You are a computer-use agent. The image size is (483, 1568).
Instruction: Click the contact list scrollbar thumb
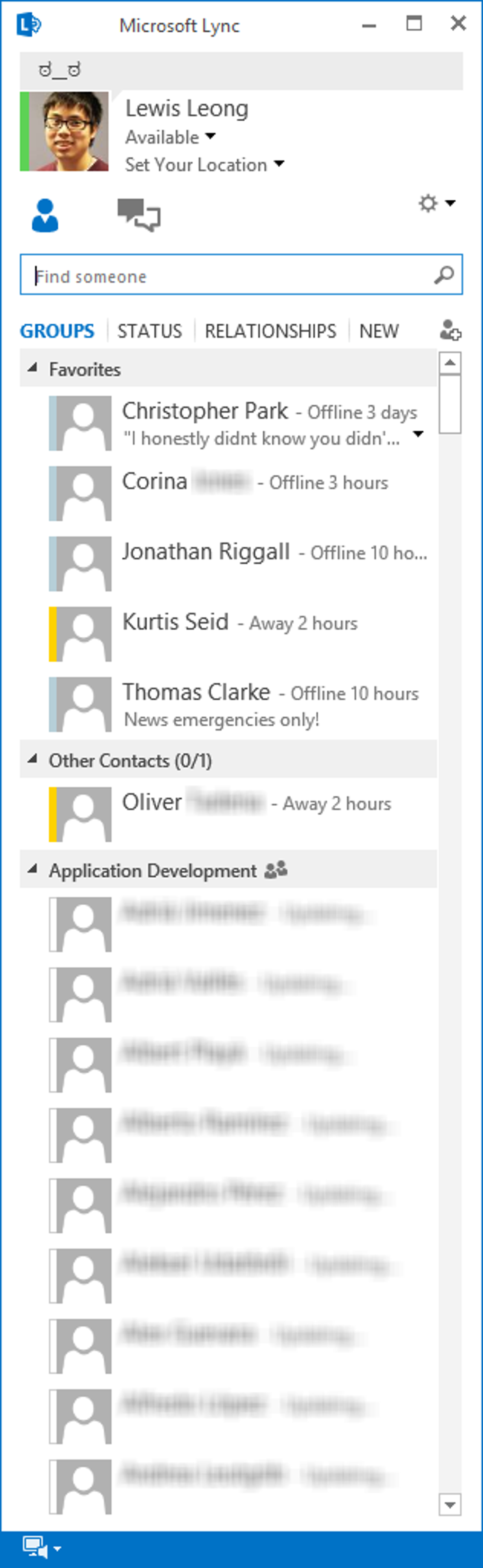(450, 404)
